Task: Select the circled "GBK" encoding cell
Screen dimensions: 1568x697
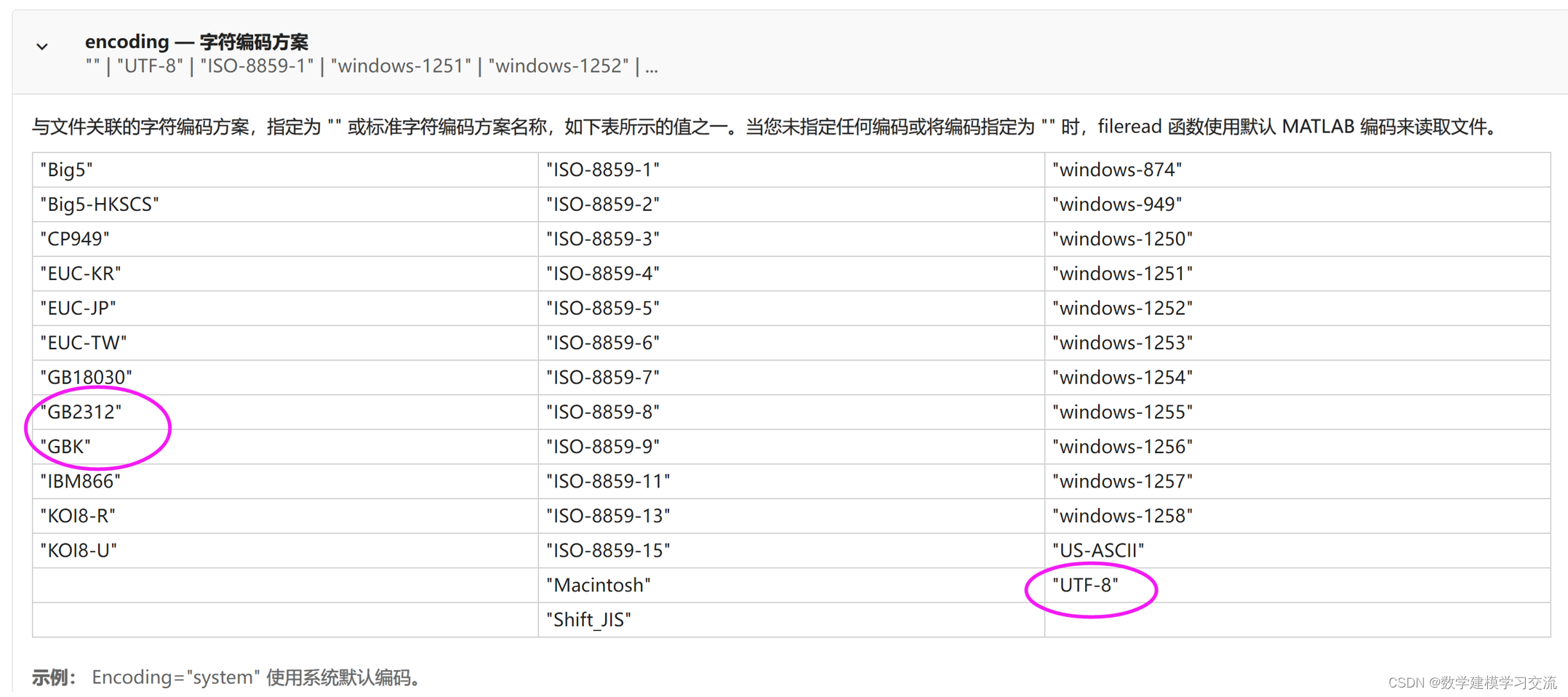Action: [x=66, y=446]
